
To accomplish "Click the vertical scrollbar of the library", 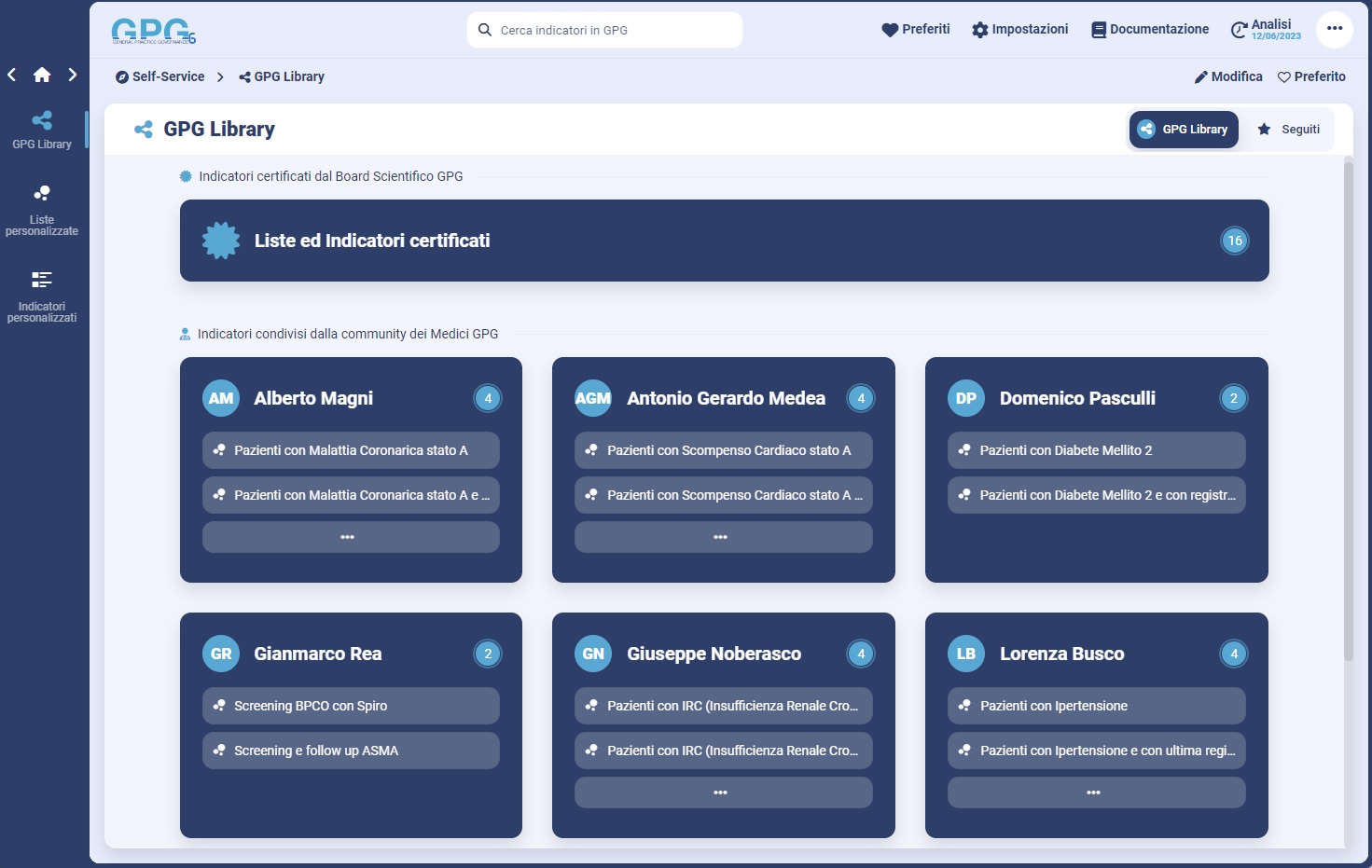I will (1348, 410).
